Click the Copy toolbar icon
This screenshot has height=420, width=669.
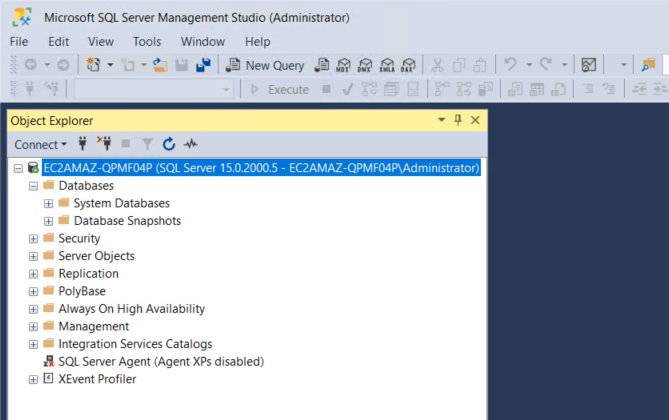pos(459,65)
